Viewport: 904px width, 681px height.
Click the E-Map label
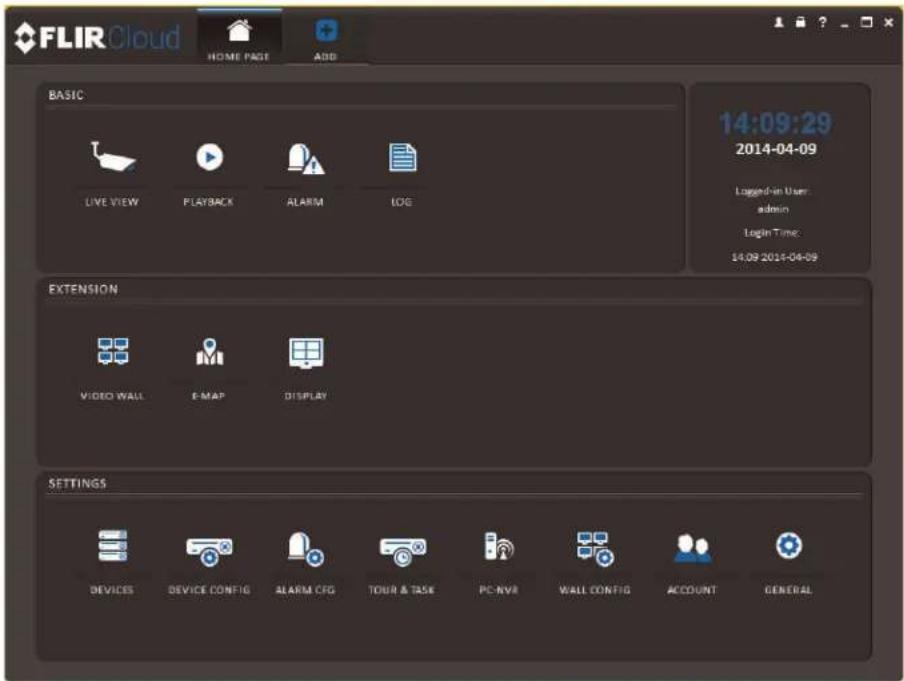pyautogui.click(x=209, y=396)
